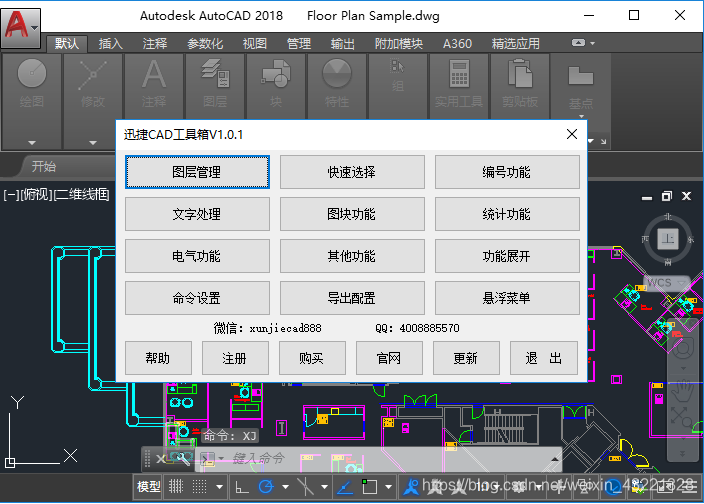
Task: Select the Pan hand tool in navigation bar
Action: coord(683,390)
